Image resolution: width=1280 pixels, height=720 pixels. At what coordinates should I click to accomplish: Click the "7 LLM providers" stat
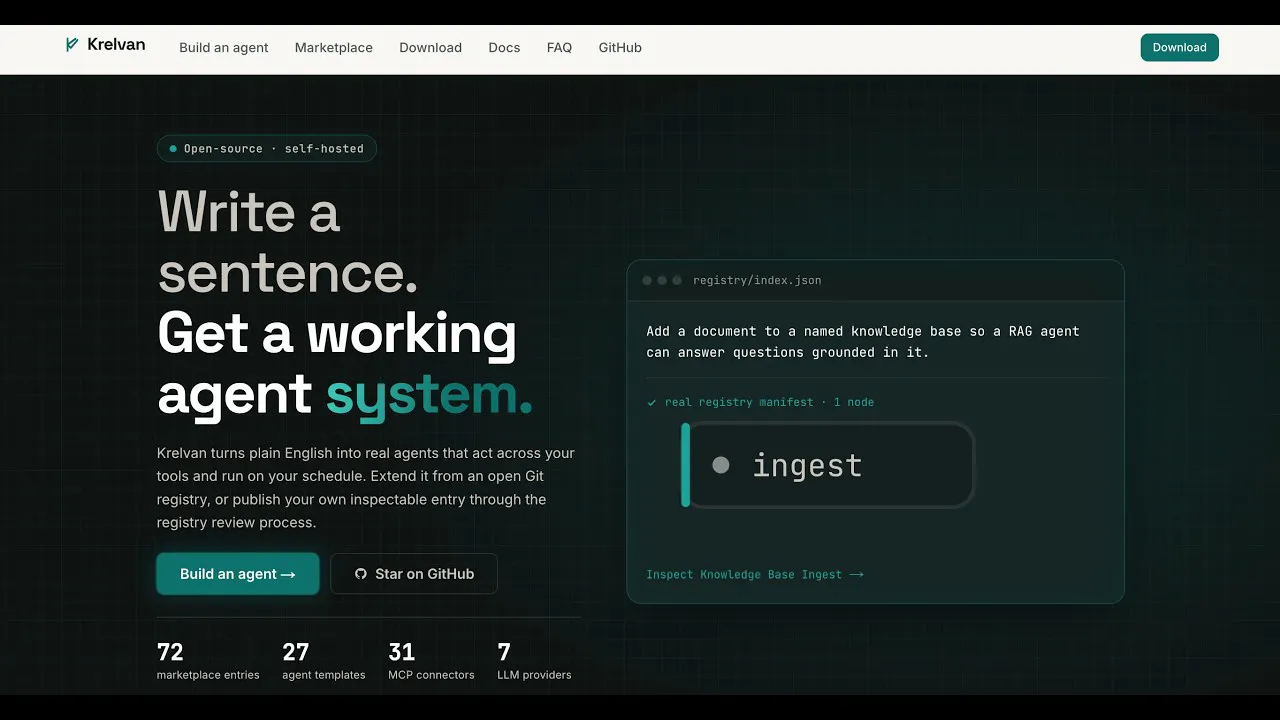(534, 661)
